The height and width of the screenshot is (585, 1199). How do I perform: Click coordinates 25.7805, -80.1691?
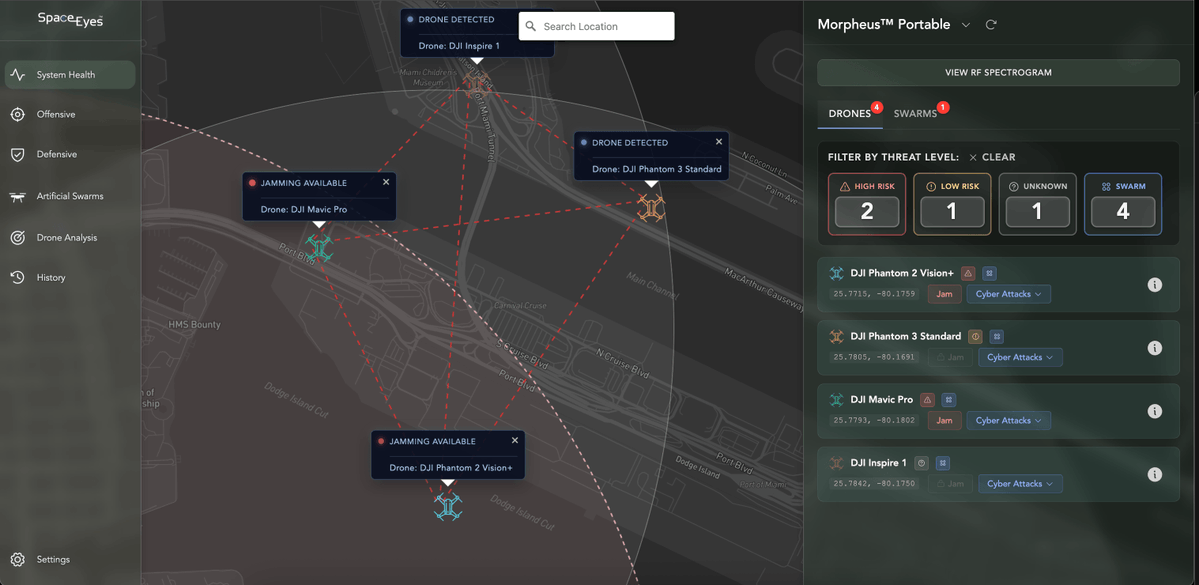[875, 357]
